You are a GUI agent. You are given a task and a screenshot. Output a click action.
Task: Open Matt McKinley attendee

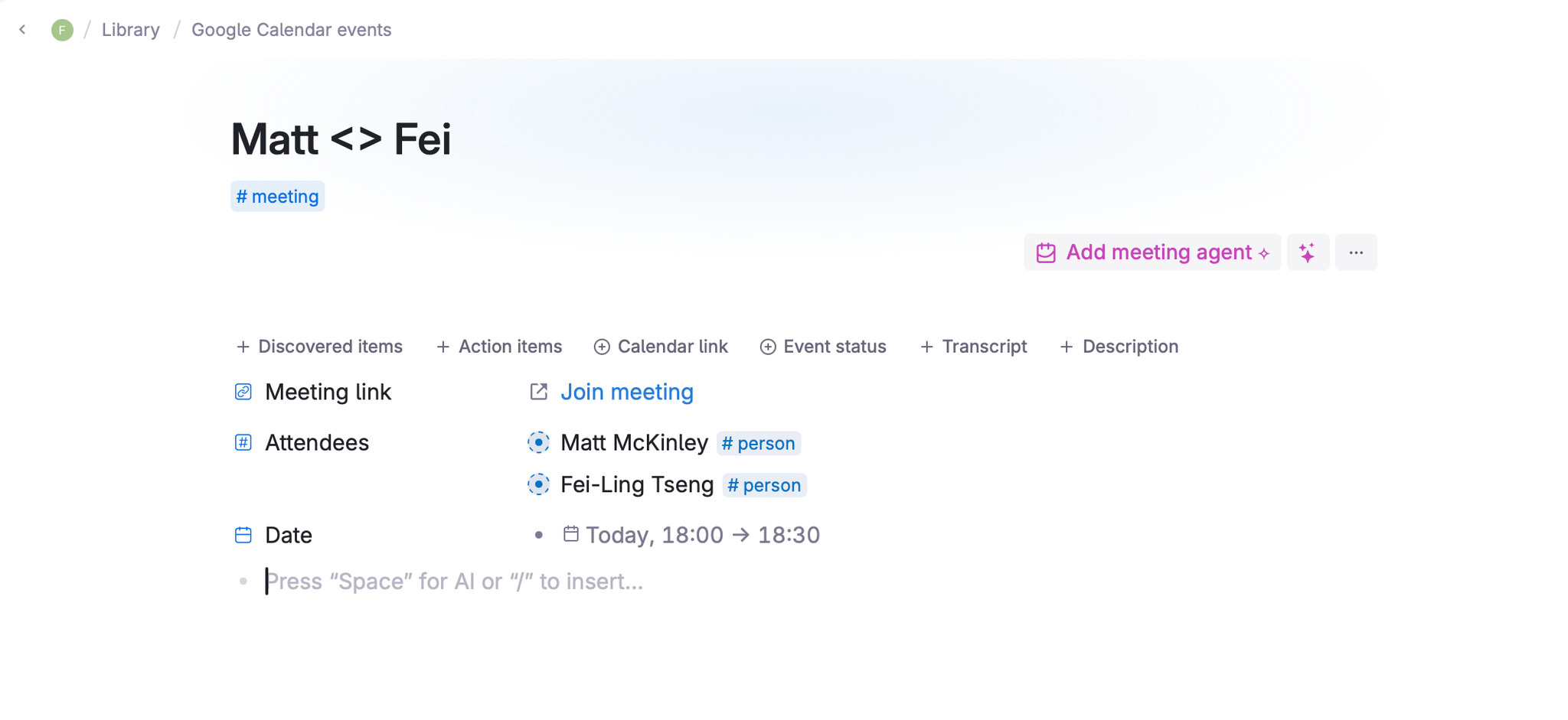click(x=634, y=442)
